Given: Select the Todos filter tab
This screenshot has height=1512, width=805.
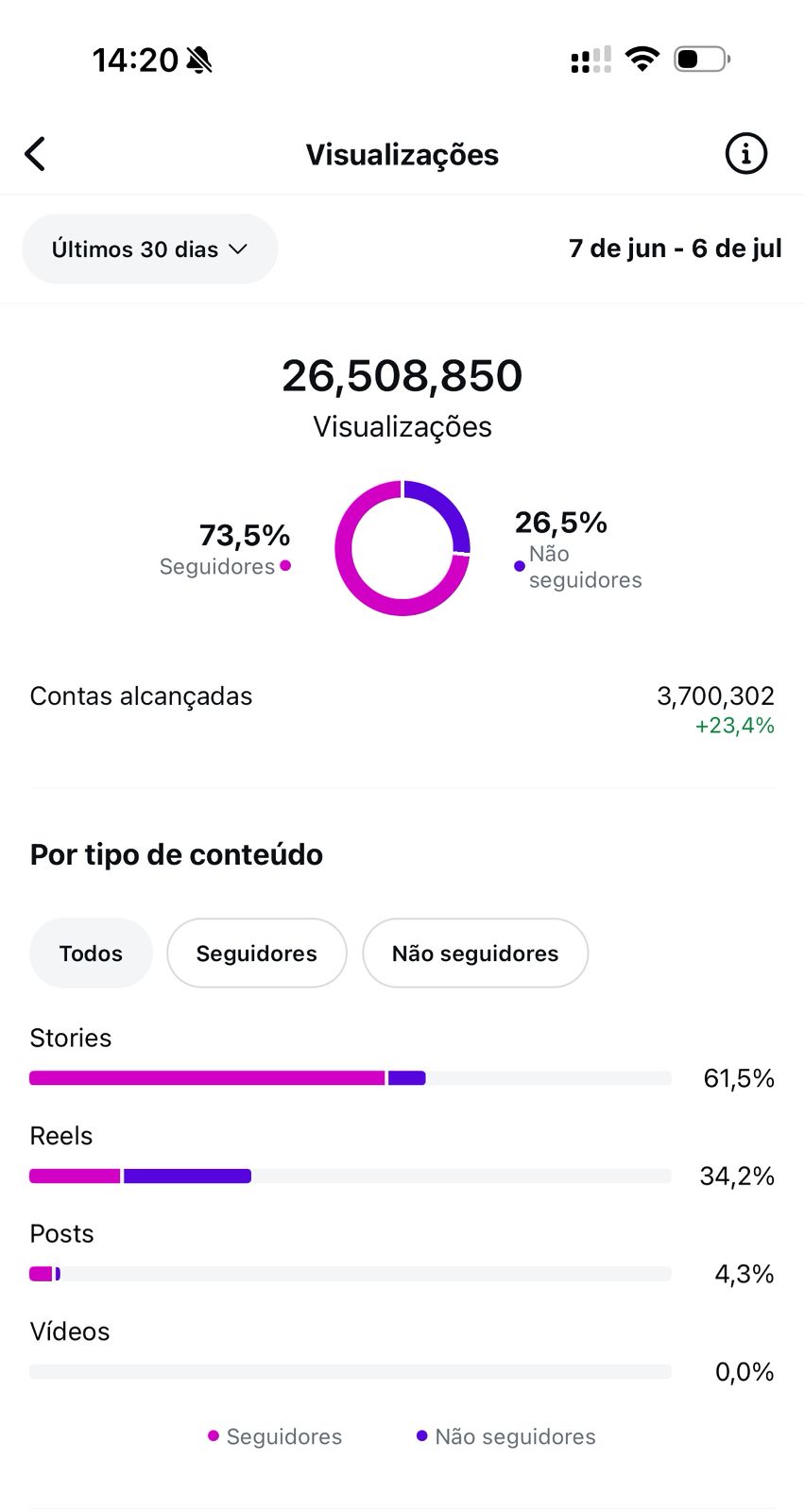Looking at the screenshot, I should [91, 954].
